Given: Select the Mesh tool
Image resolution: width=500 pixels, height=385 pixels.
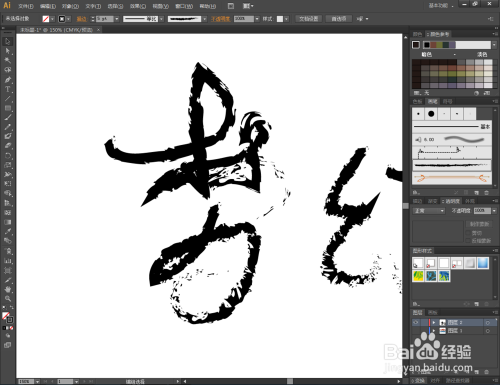Looking at the screenshot, I should click(x=8, y=212).
